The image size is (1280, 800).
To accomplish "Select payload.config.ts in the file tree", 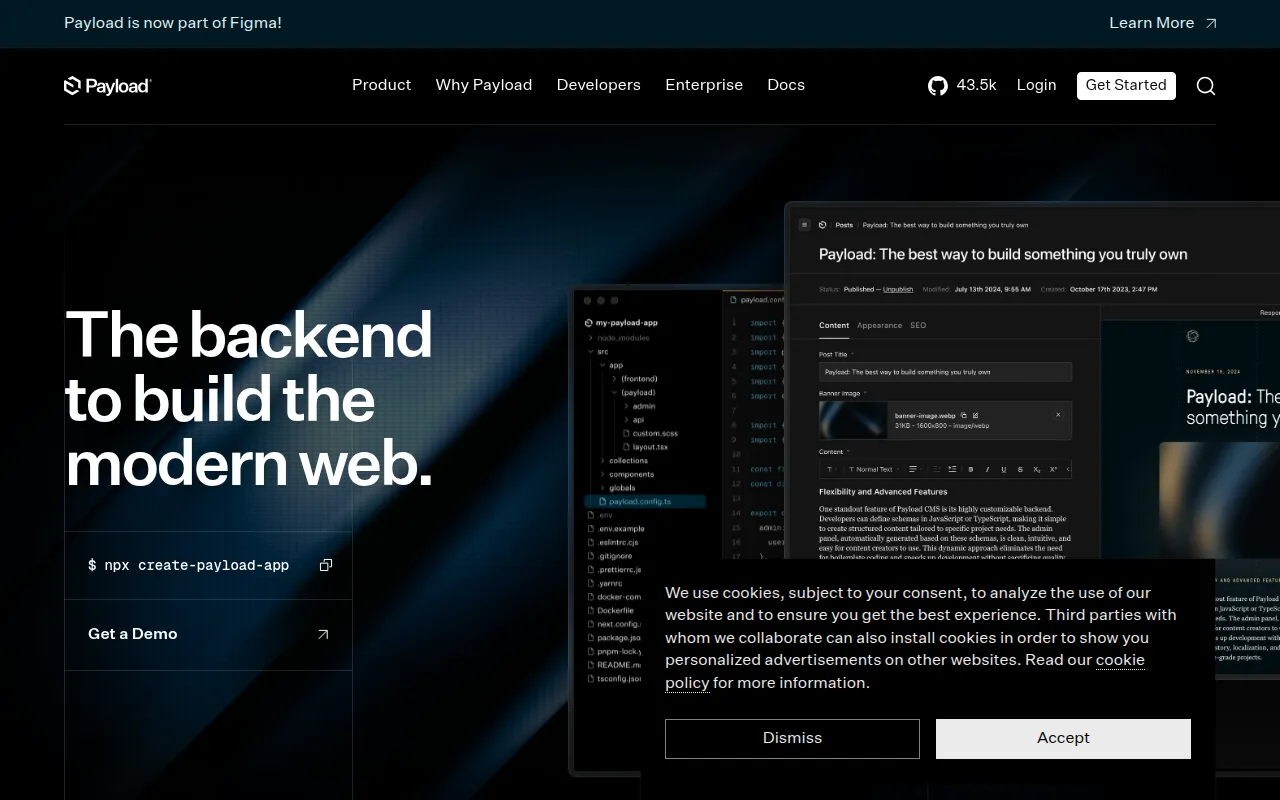I will tap(645, 501).
